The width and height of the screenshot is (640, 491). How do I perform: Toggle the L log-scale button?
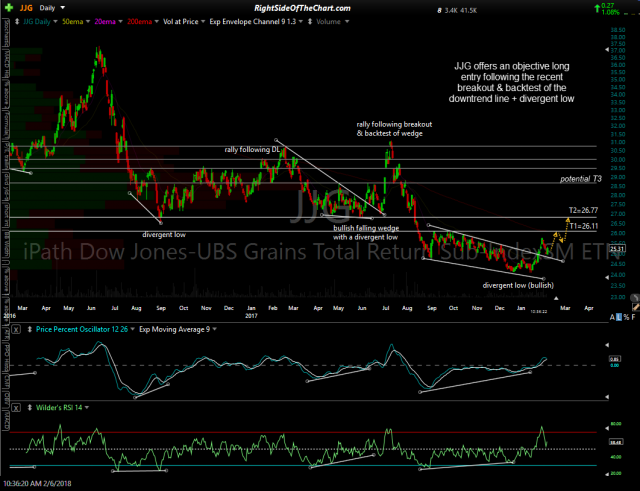pos(619,317)
